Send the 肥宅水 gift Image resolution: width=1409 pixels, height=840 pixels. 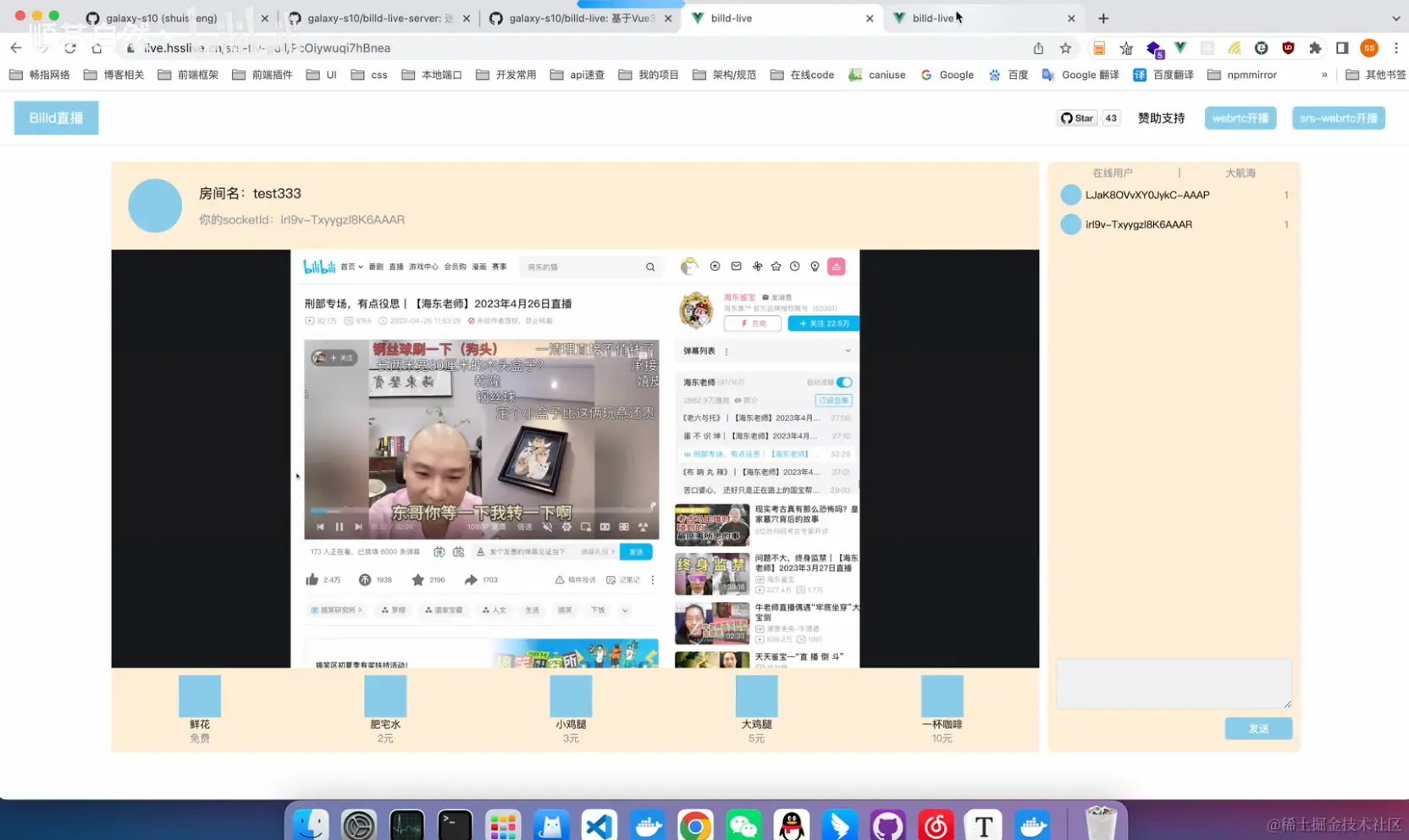click(x=385, y=710)
